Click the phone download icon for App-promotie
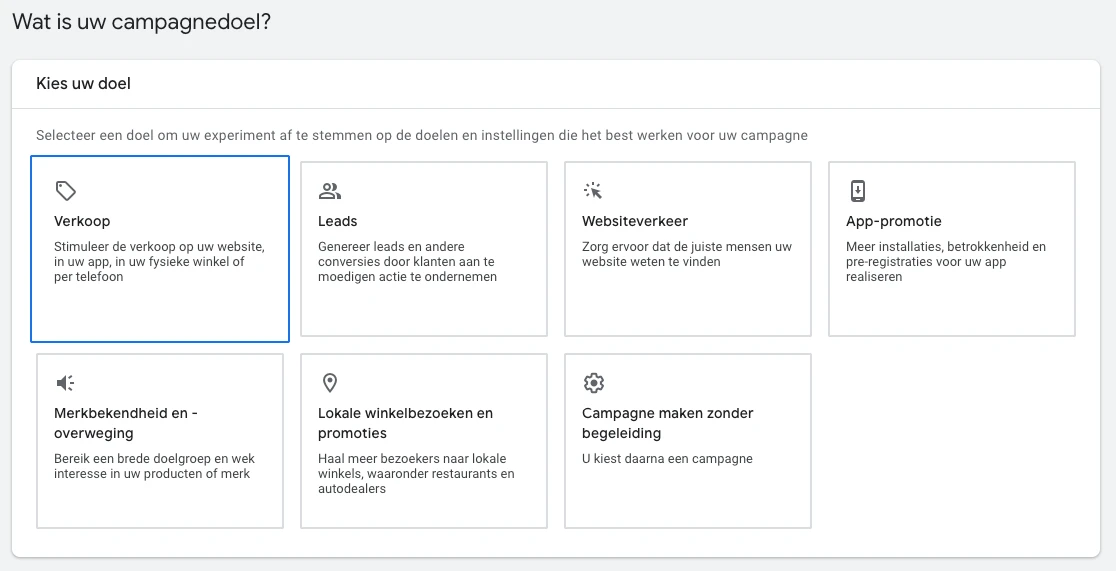This screenshot has width=1116, height=571. (858, 191)
